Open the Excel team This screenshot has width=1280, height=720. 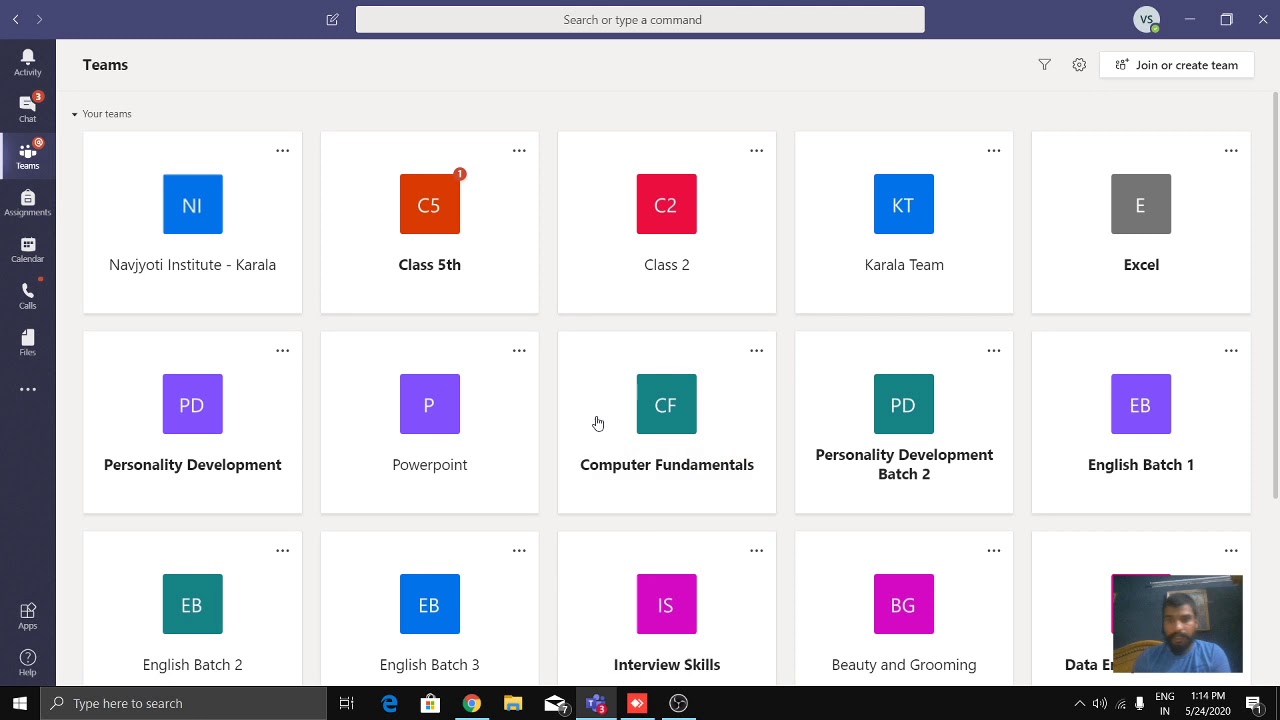tap(1141, 222)
